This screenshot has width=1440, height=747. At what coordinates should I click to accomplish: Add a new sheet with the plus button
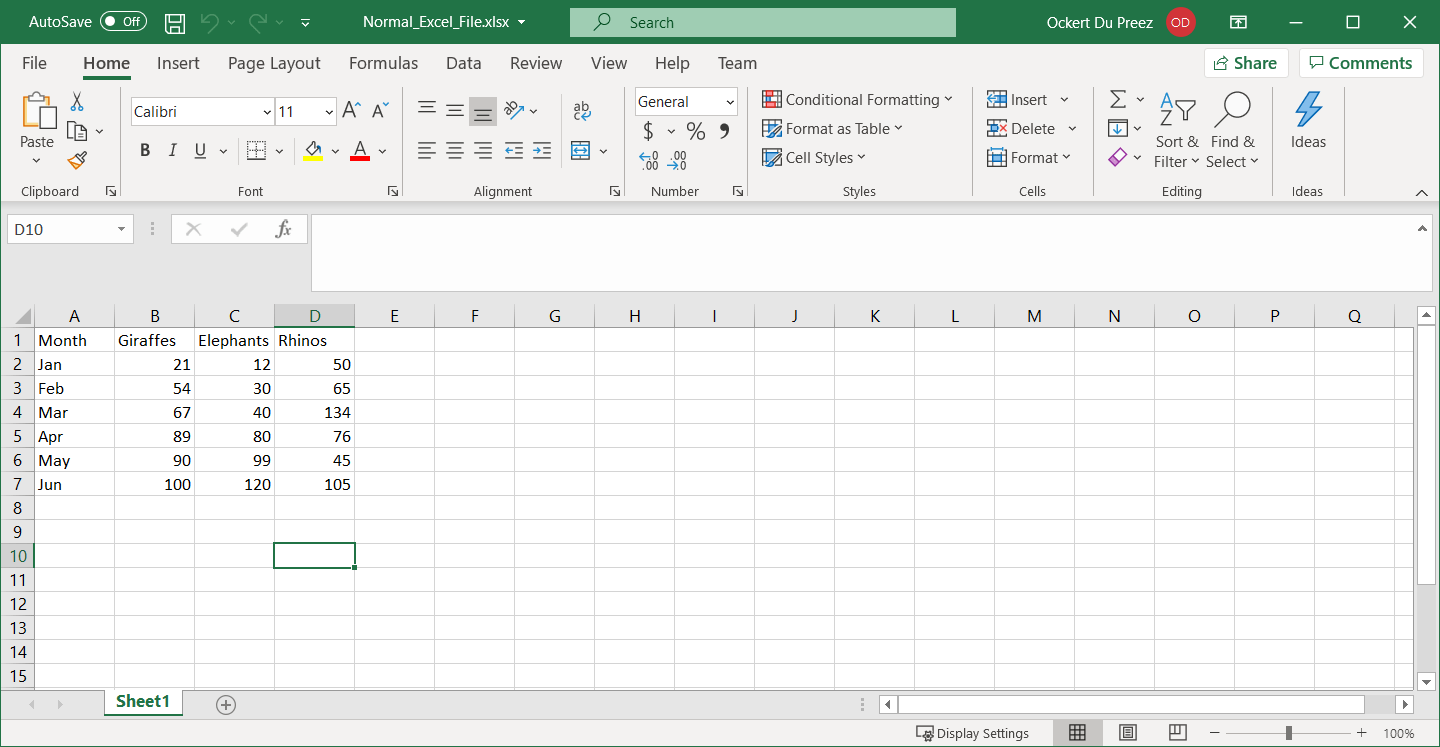pos(225,704)
